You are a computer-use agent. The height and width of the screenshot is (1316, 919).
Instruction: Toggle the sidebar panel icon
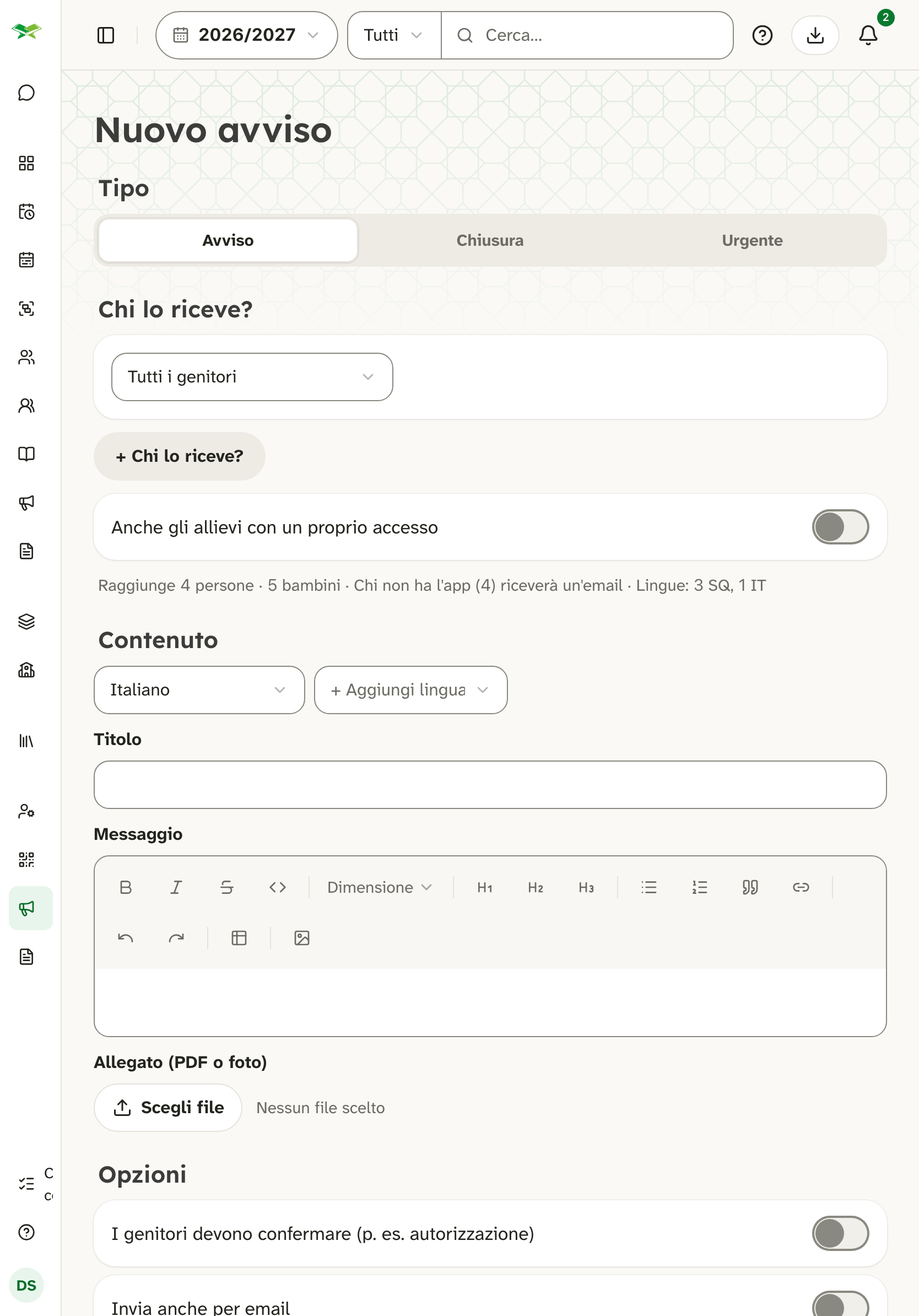click(x=106, y=35)
